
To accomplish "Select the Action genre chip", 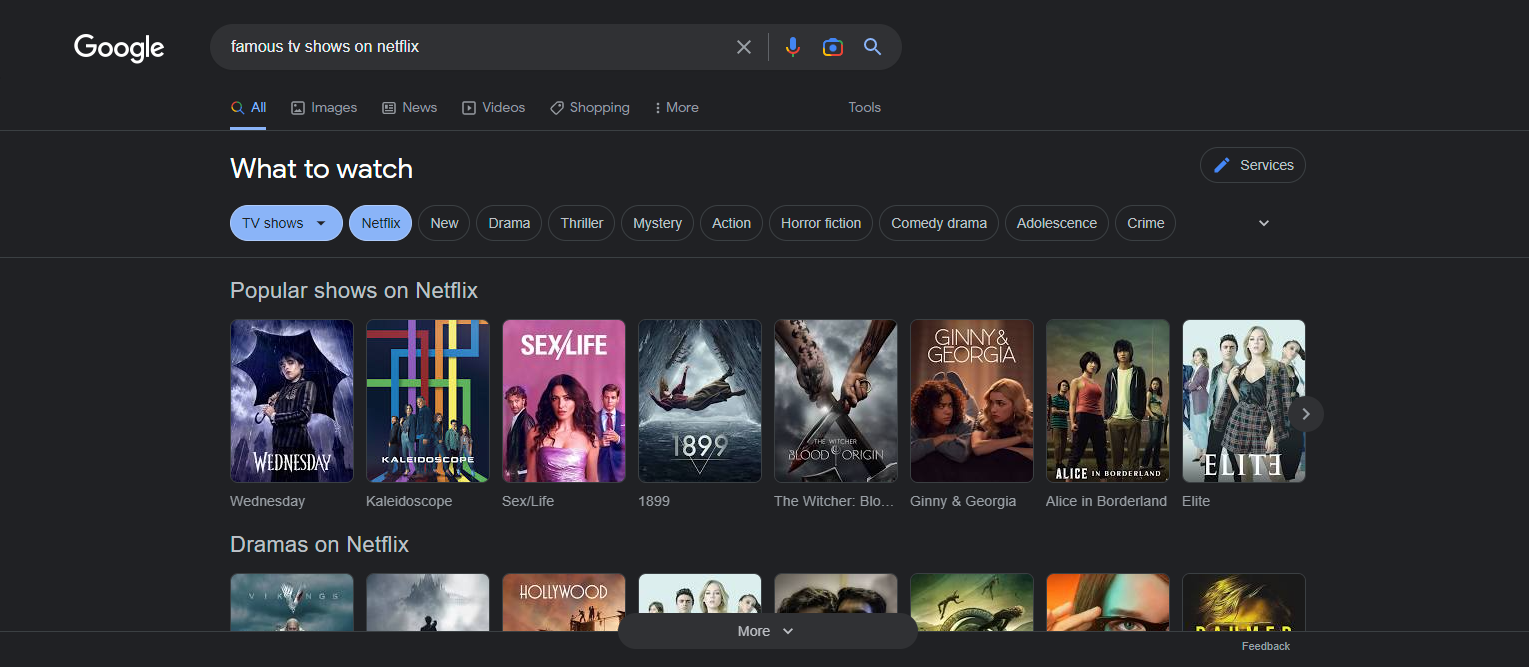I will 731,223.
